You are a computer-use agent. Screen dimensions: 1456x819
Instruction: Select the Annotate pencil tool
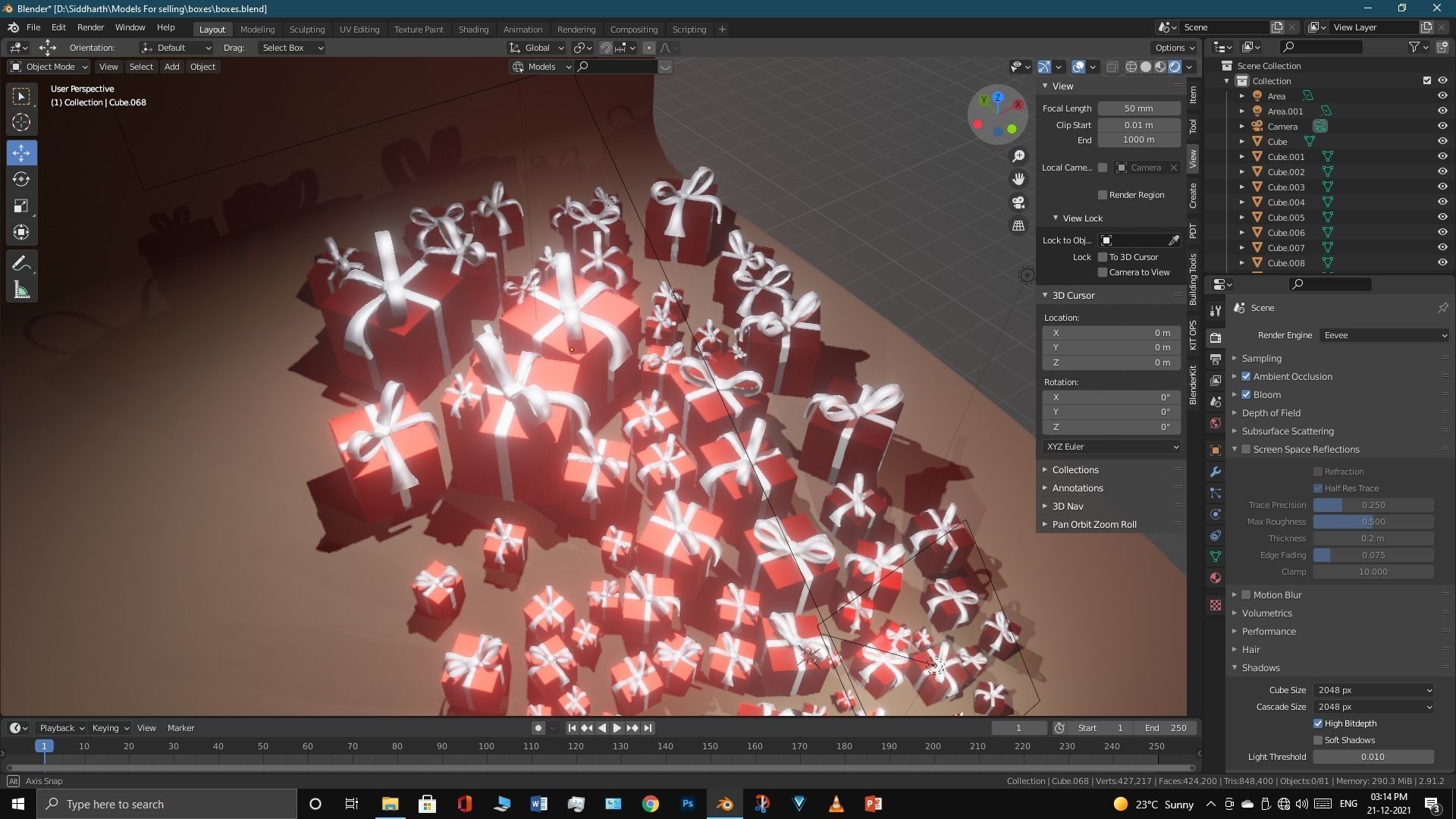point(21,264)
